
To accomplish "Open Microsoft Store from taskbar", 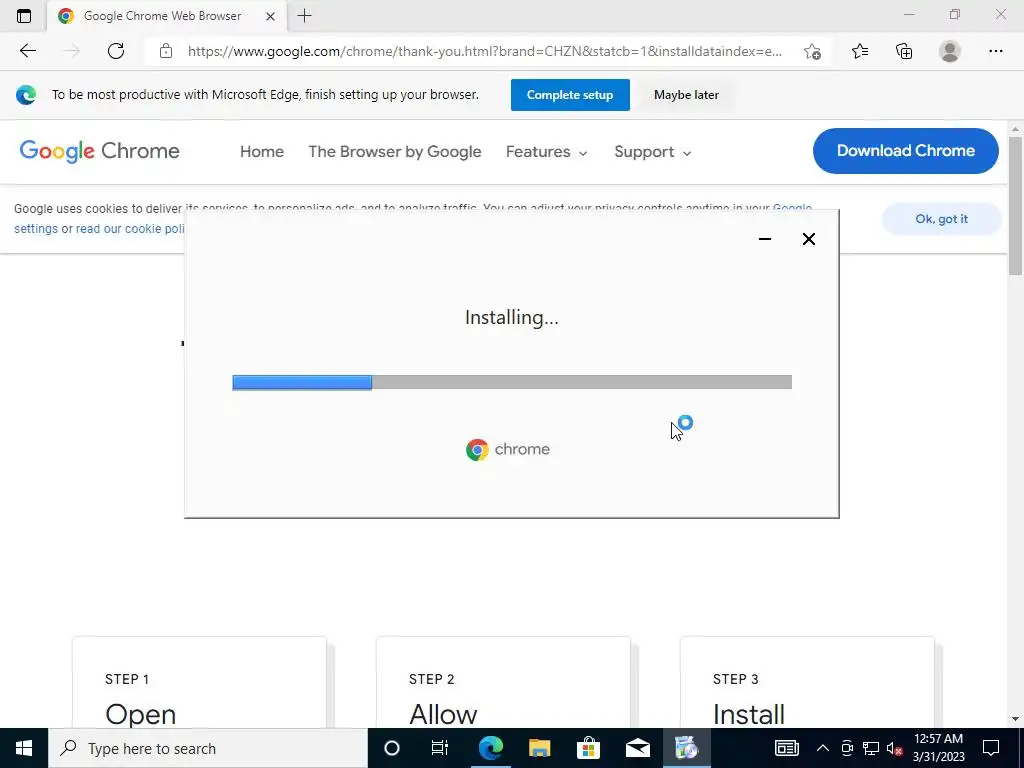I will pyautogui.click(x=588, y=748).
